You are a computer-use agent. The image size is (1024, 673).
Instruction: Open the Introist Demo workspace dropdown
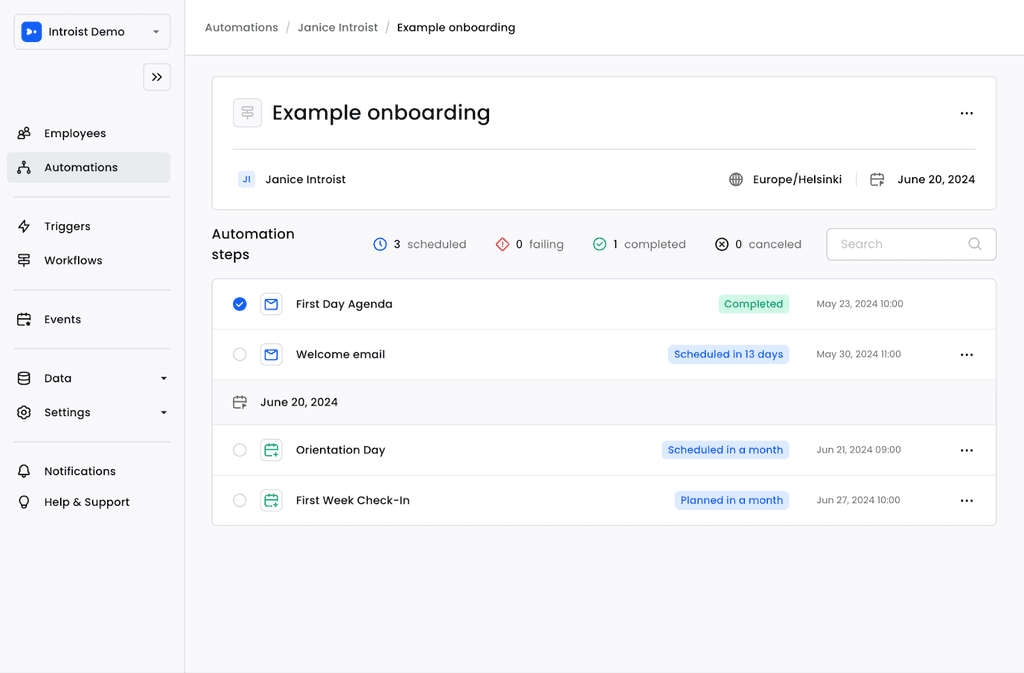pyautogui.click(x=91, y=31)
